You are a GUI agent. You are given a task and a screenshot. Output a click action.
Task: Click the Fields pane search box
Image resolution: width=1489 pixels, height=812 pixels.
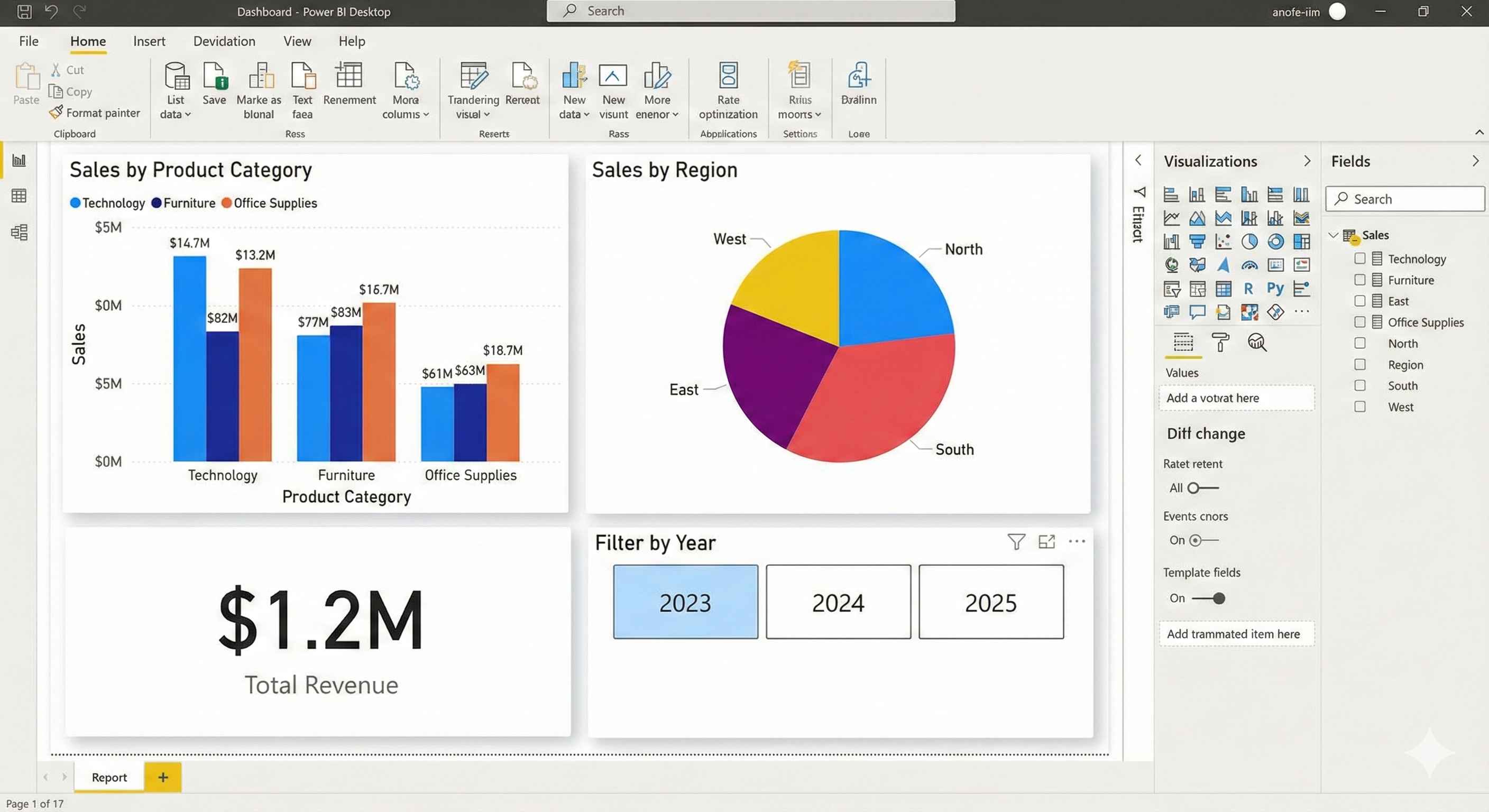click(1404, 199)
